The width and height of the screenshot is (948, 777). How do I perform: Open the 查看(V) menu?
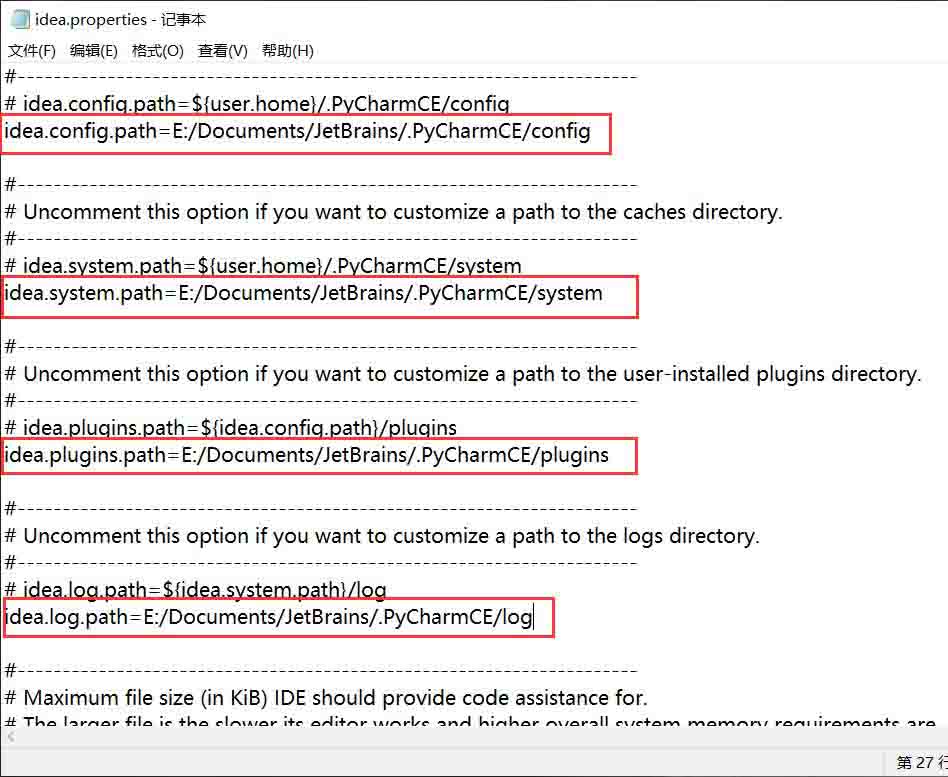[222, 51]
